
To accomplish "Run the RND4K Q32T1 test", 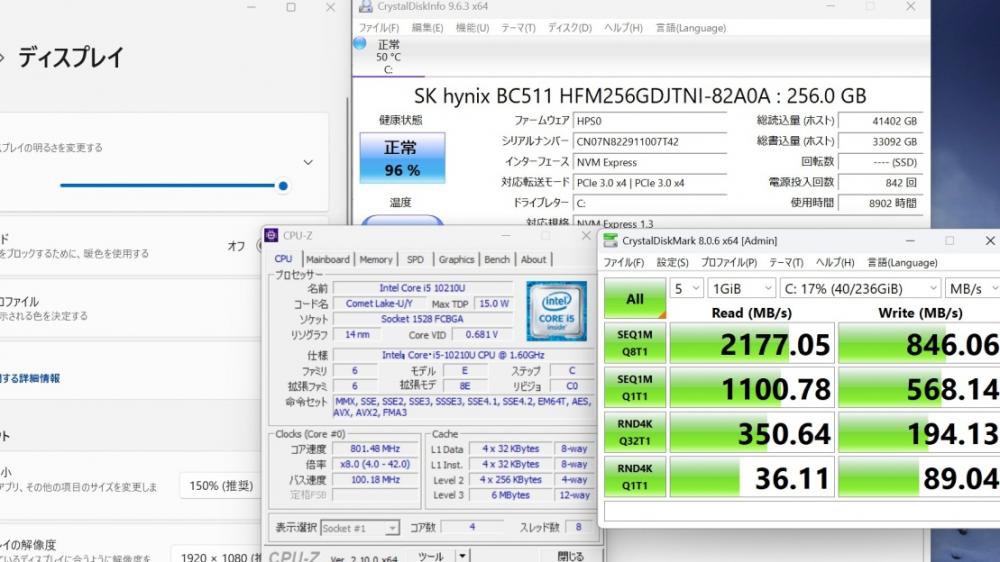I will click(635, 432).
